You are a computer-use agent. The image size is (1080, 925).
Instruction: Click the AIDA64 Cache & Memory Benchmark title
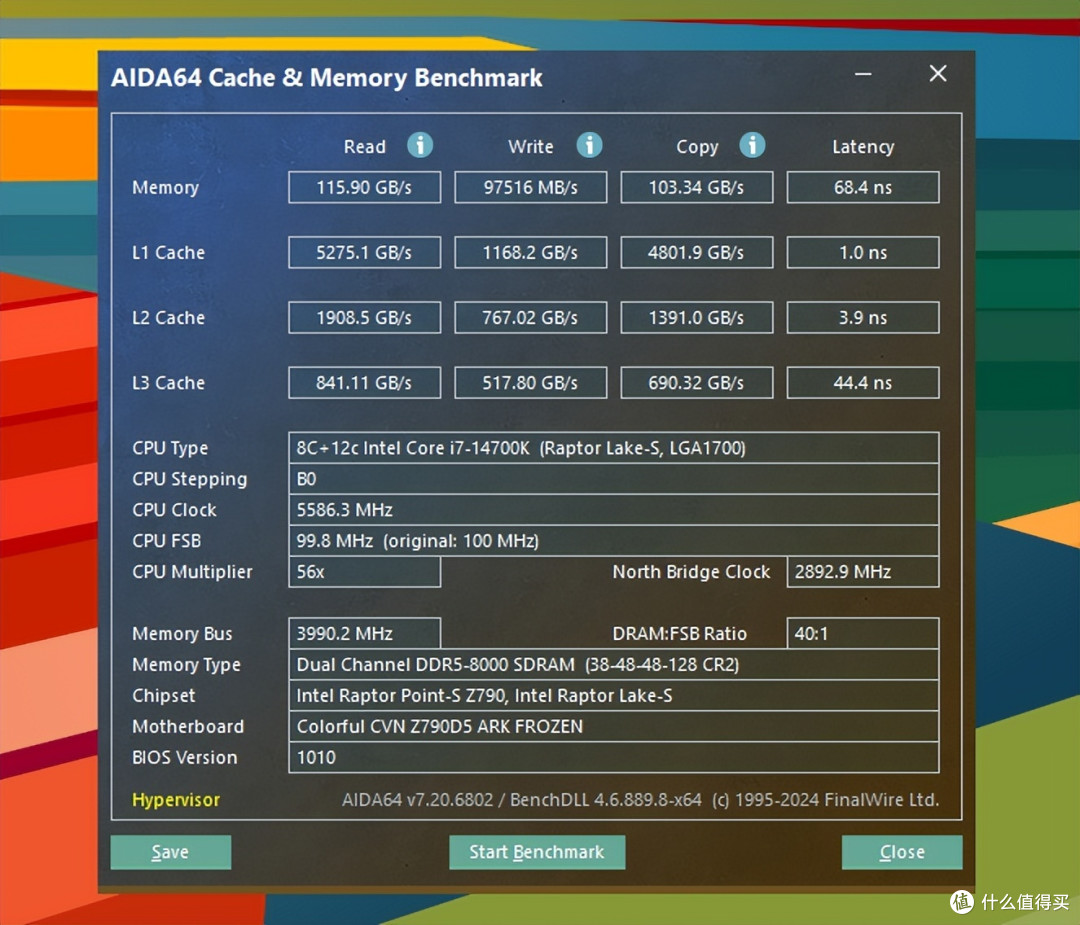point(327,78)
